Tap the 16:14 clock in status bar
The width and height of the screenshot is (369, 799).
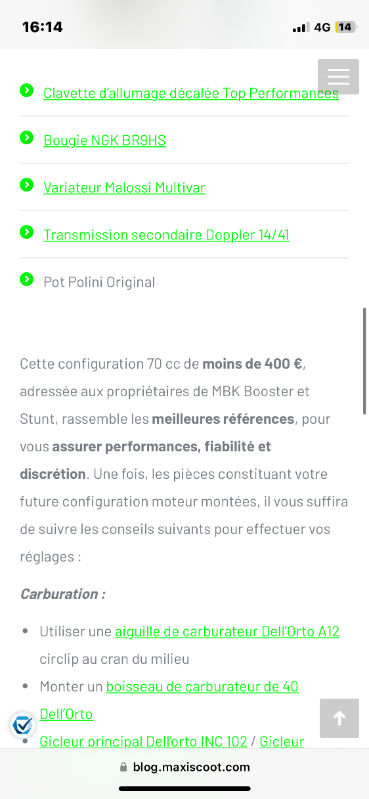tap(42, 27)
